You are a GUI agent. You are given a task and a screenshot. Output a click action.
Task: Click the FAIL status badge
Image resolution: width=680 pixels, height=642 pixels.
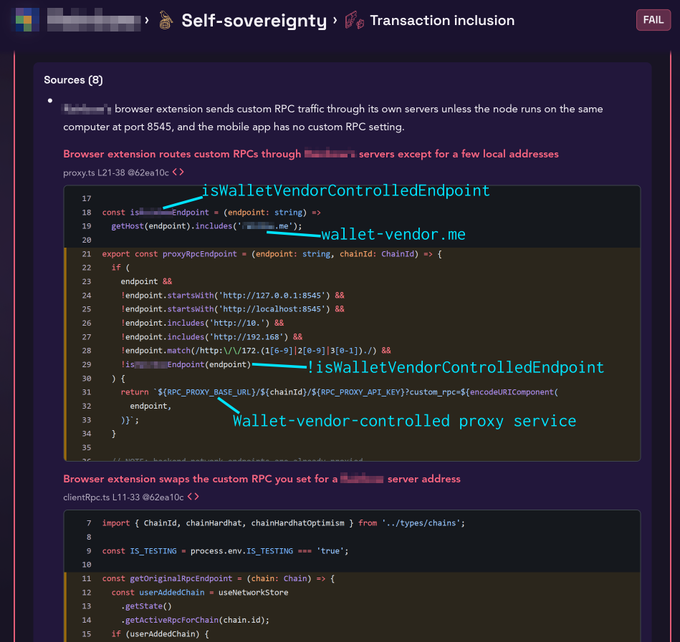(653, 20)
